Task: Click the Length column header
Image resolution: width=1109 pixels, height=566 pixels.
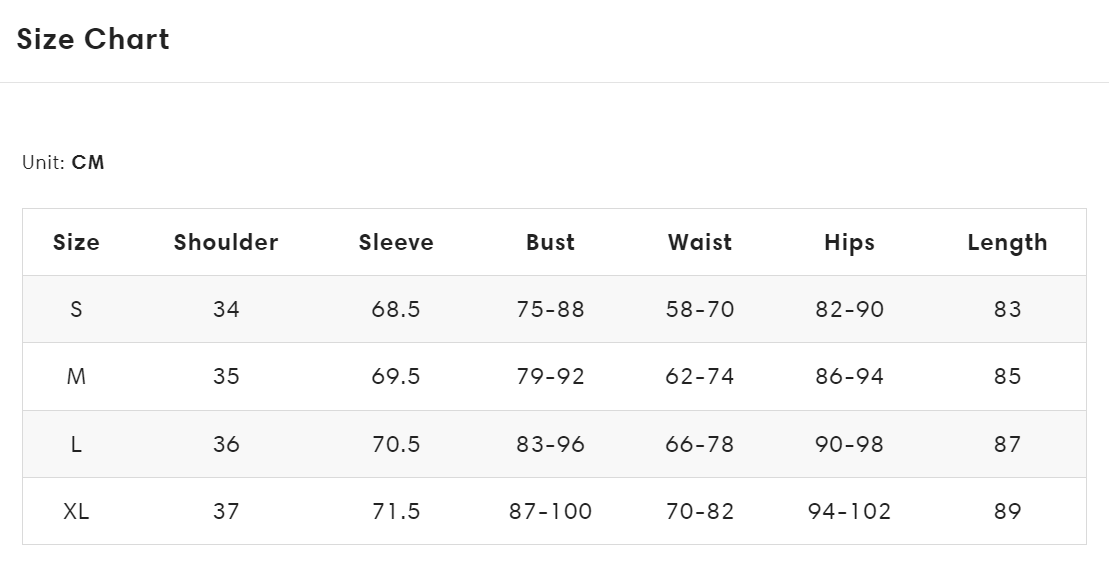Action: [x=1007, y=243]
